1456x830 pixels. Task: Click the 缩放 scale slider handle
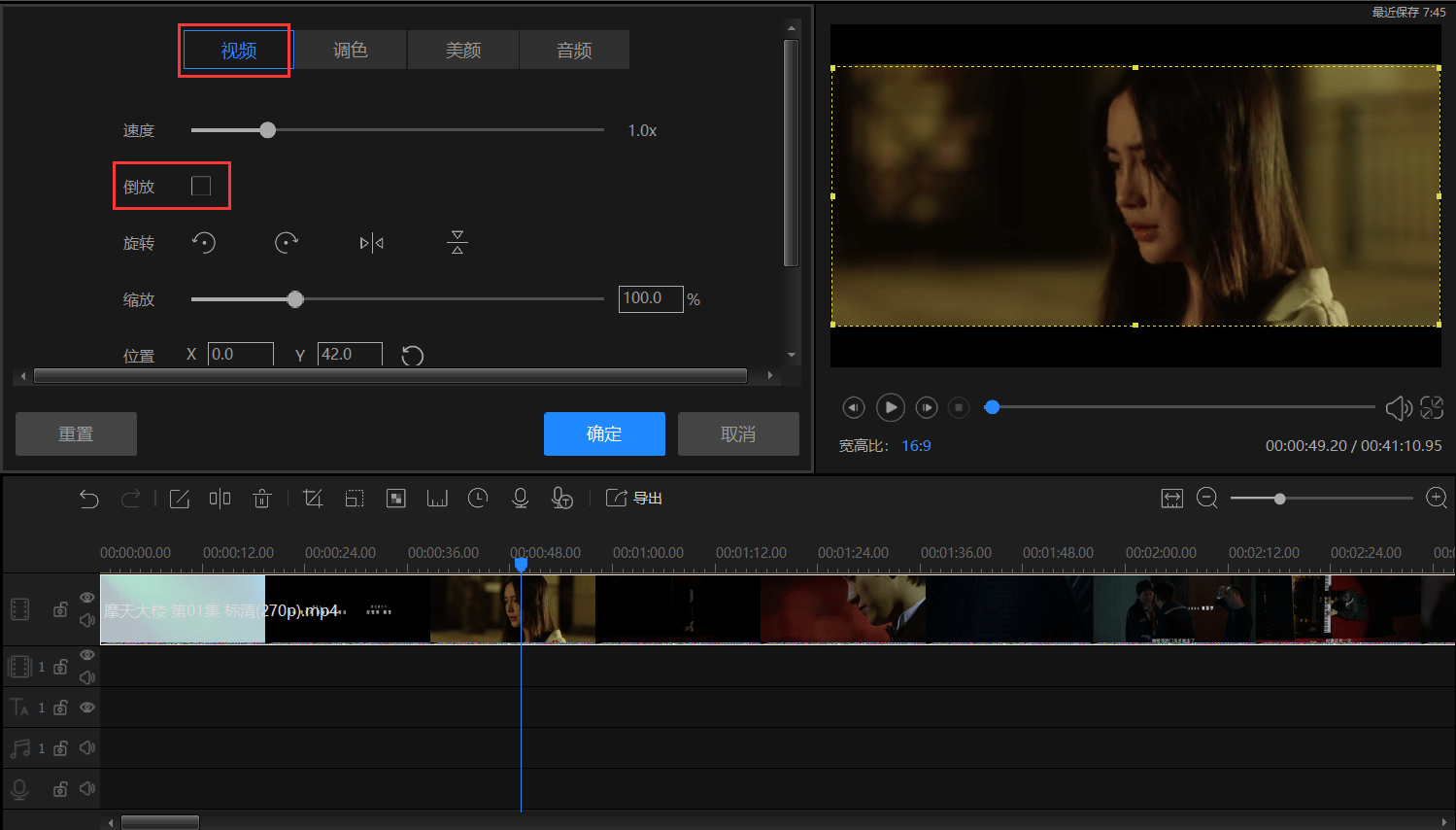[295, 299]
